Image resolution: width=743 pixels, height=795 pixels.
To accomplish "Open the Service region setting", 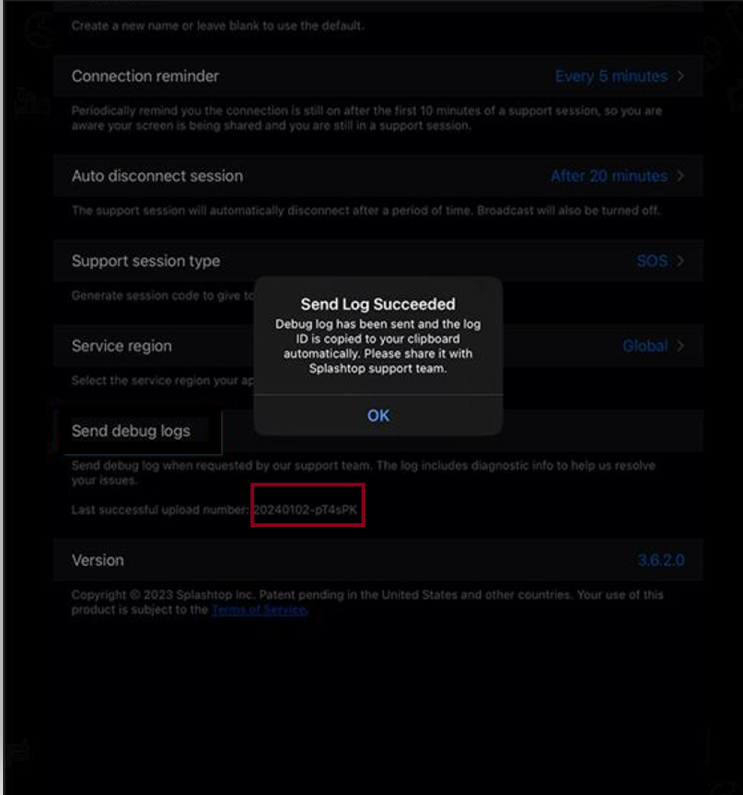I will point(378,346).
